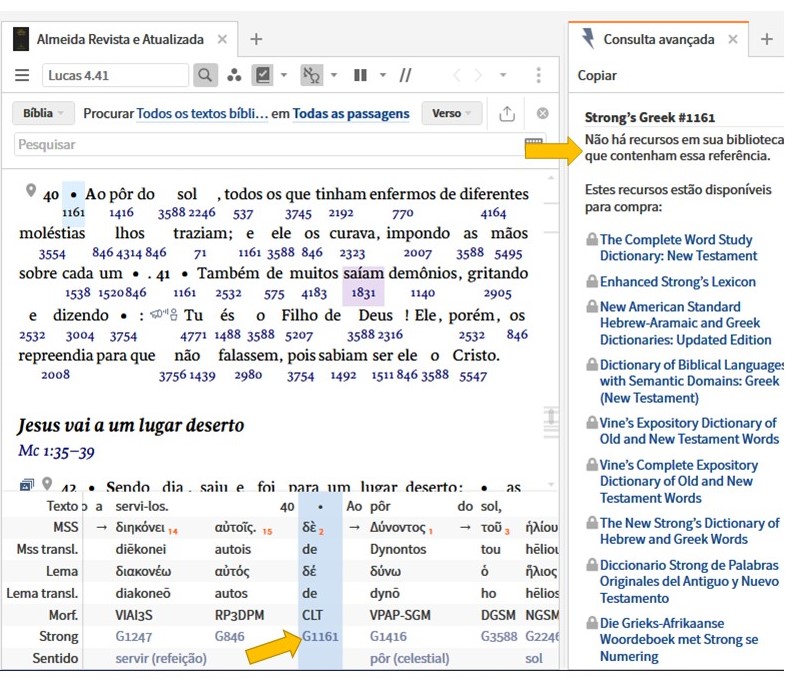Add new tab beside Almeida tab
This screenshot has height=679, width=785.
256,39
